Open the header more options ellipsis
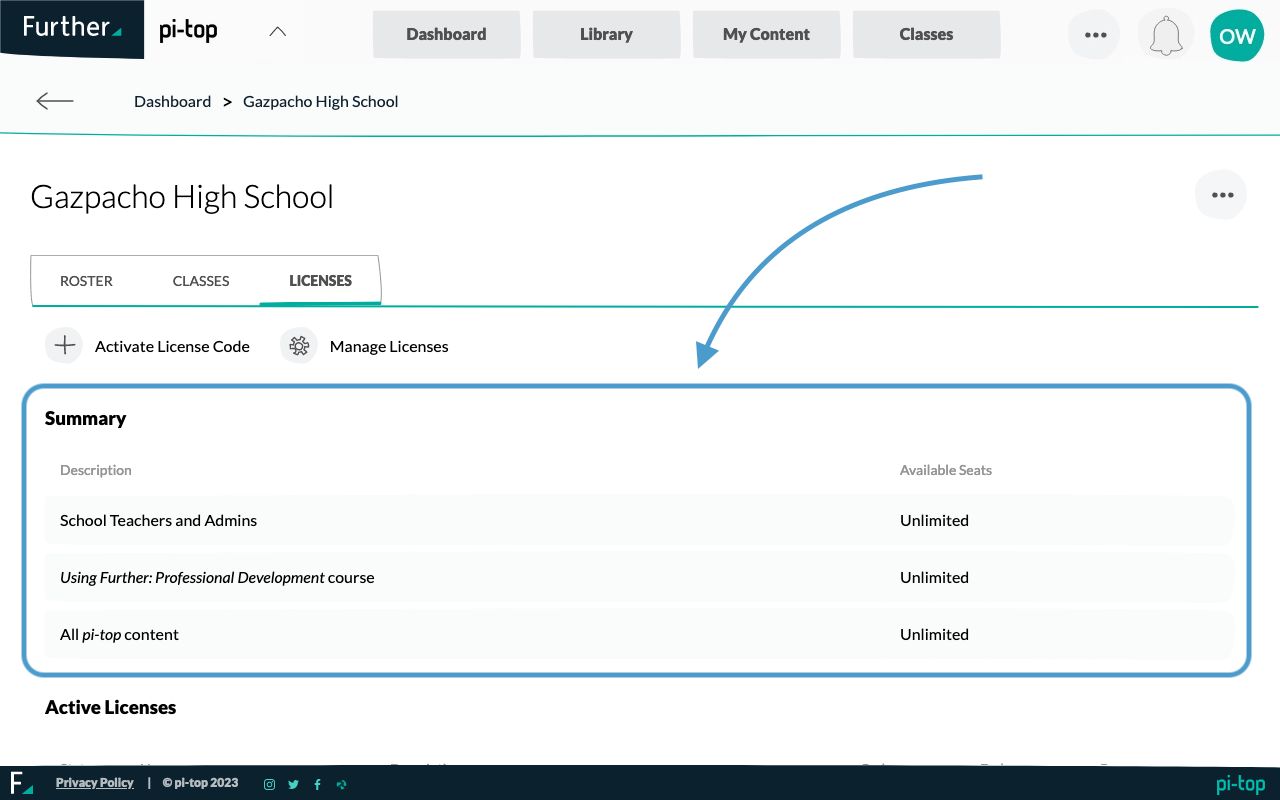 pyautogui.click(x=1095, y=35)
